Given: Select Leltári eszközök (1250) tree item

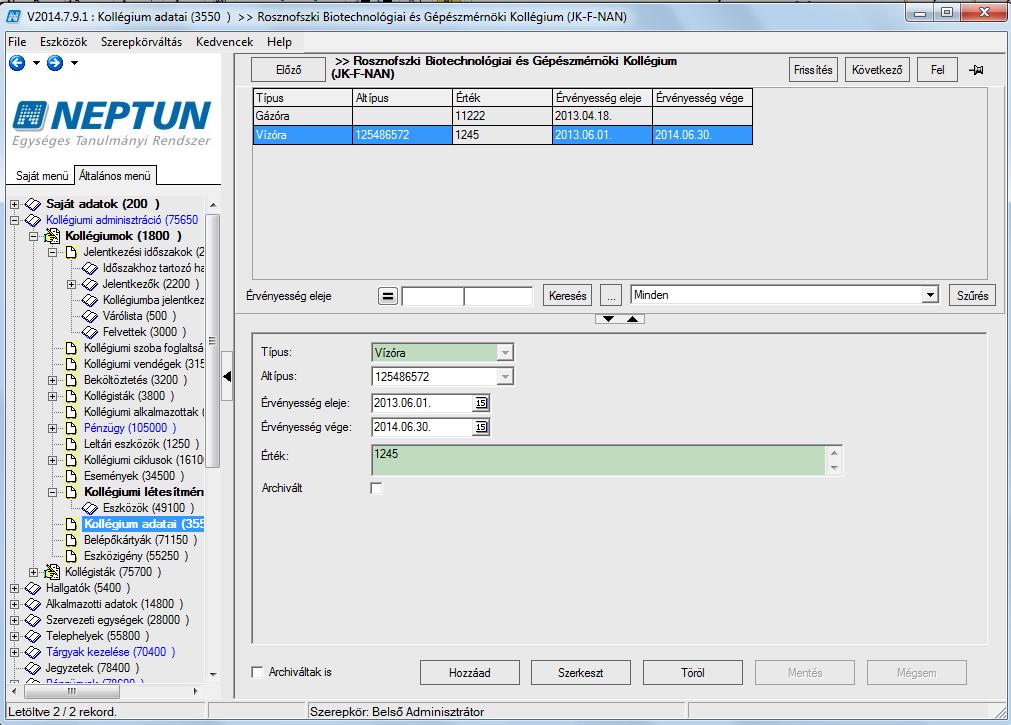Looking at the screenshot, I should coord(141,444).
